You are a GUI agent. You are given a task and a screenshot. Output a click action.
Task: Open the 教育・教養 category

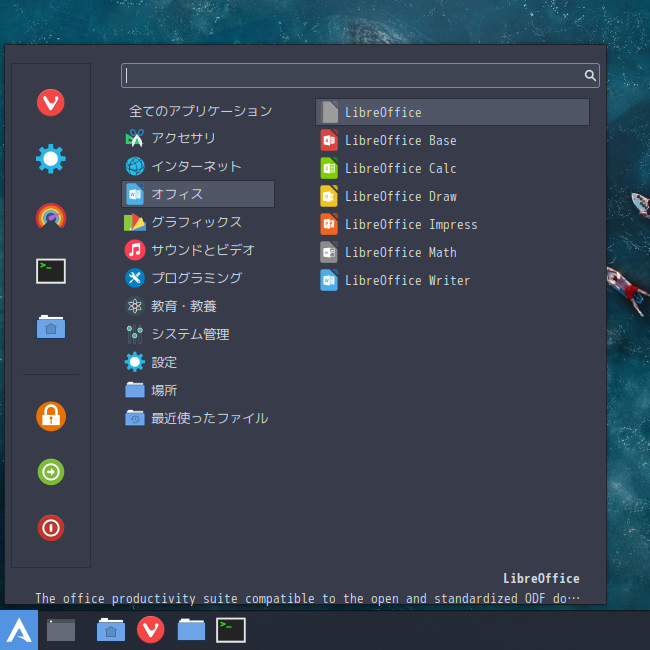pyautogui.click(x=198, y=306)
